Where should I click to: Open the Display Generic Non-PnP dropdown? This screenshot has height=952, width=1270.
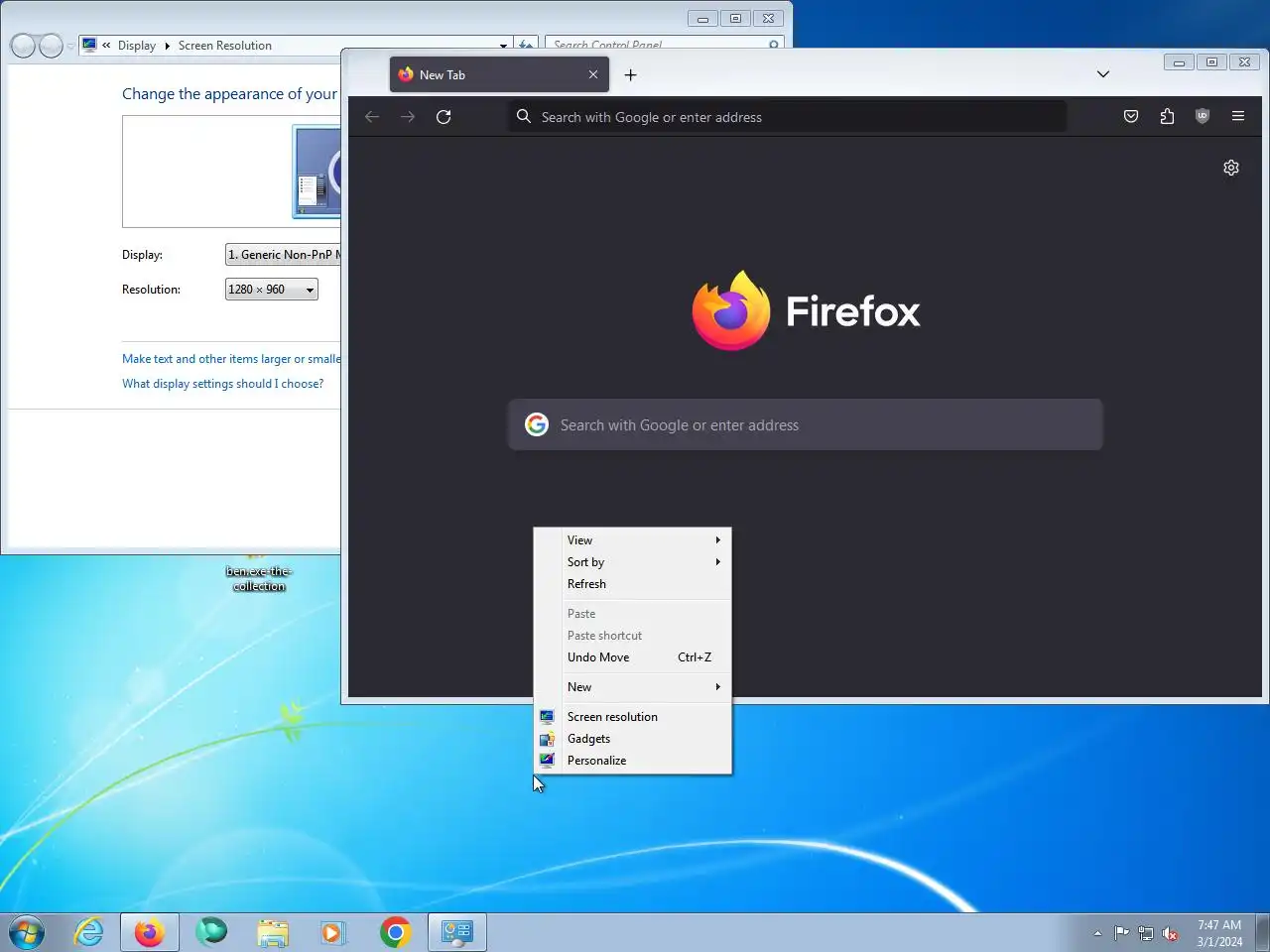click(283, 255)
